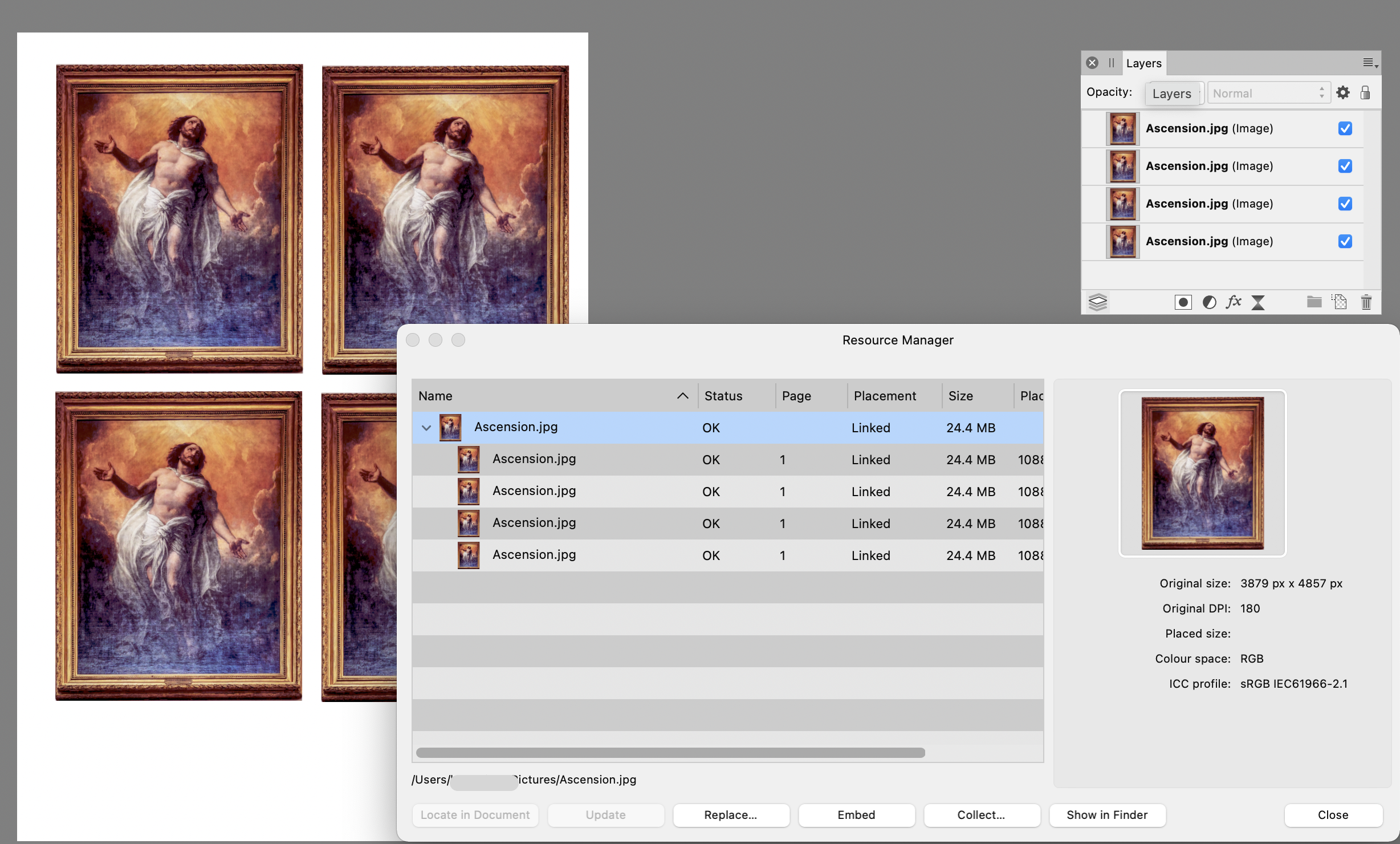Viewport: 1400px width, 844px height.
Task: Select the fourth Ascension.jpg layer thumbnail
Action: 1122,241
